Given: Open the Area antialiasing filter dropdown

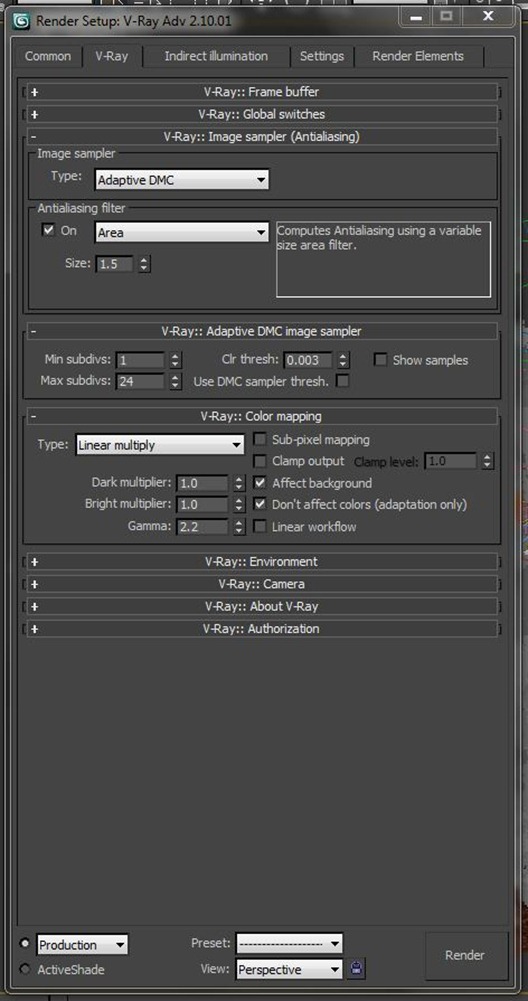Looking at the screenshot, I should click(x=182, y=233).
